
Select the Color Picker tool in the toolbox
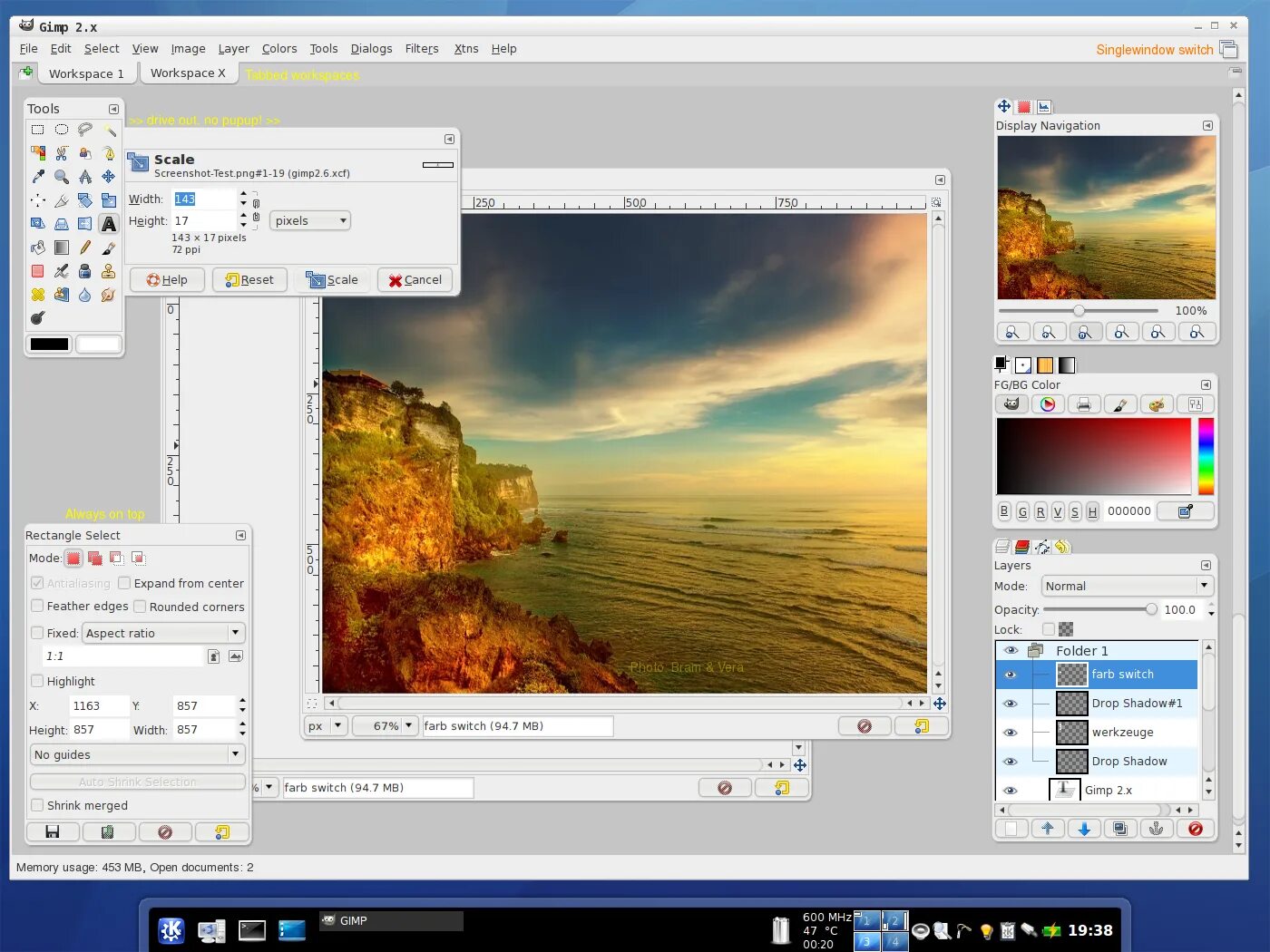[x=38, y=178]
